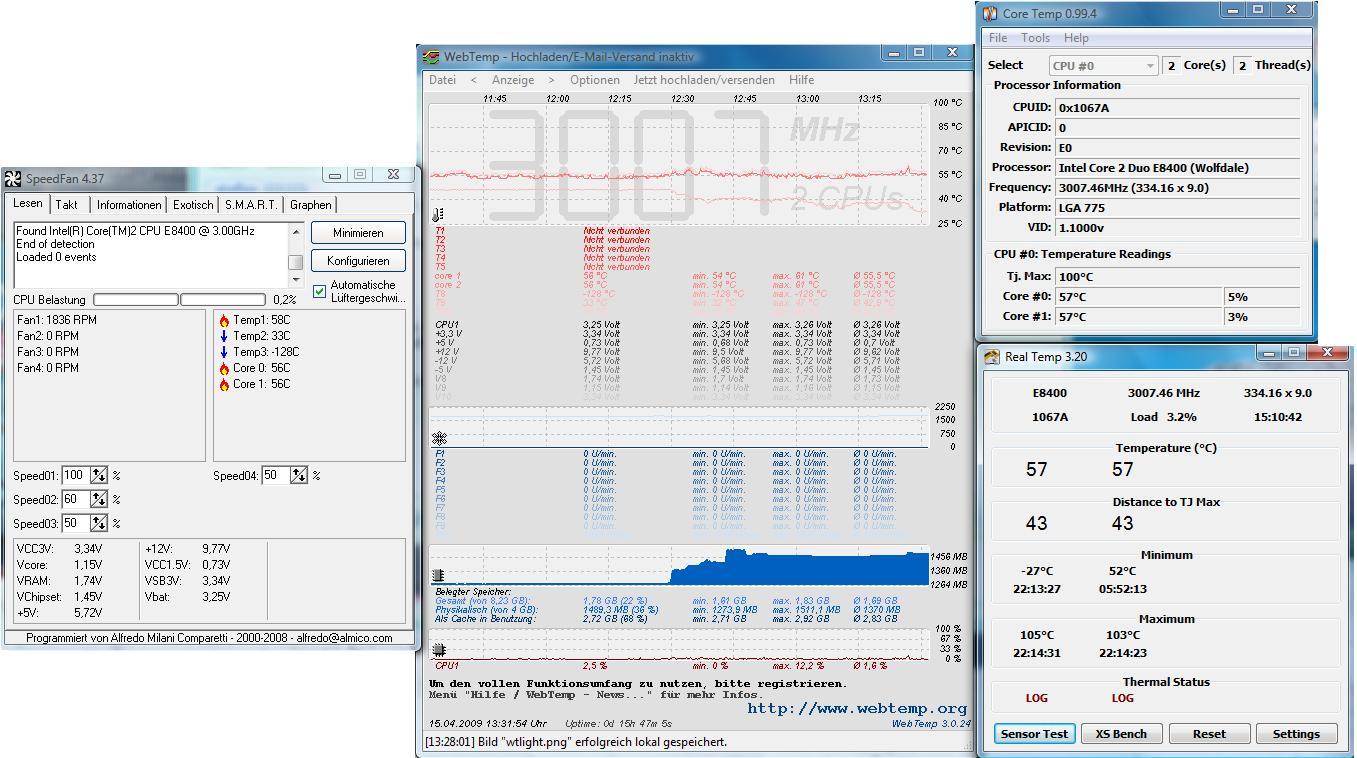1357x758 pixels.
Task: Click the XS Bench button in Real Temp
Action: [x=1121, y=734]
